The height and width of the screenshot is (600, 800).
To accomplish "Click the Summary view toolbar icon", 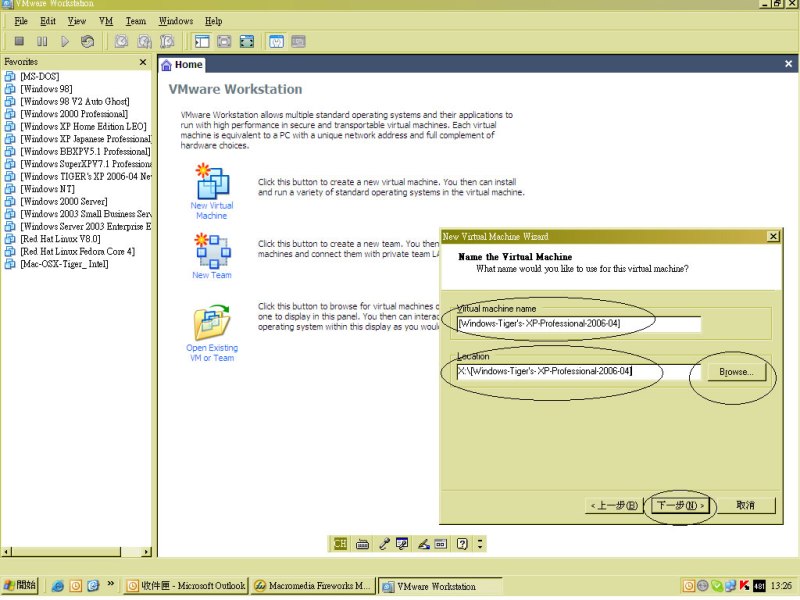I will pos(276,41).
